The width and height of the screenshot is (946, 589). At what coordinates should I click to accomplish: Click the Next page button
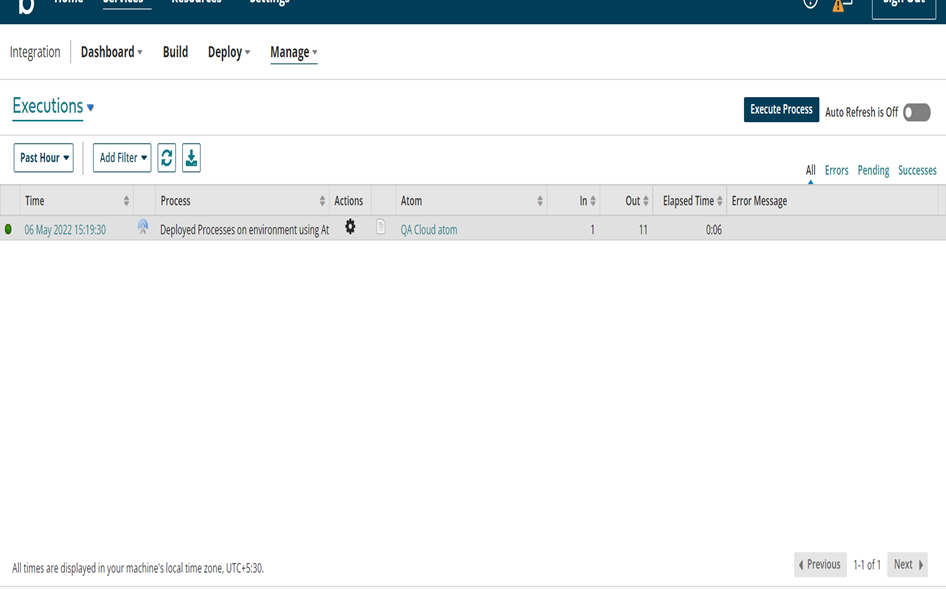[907, 564]
